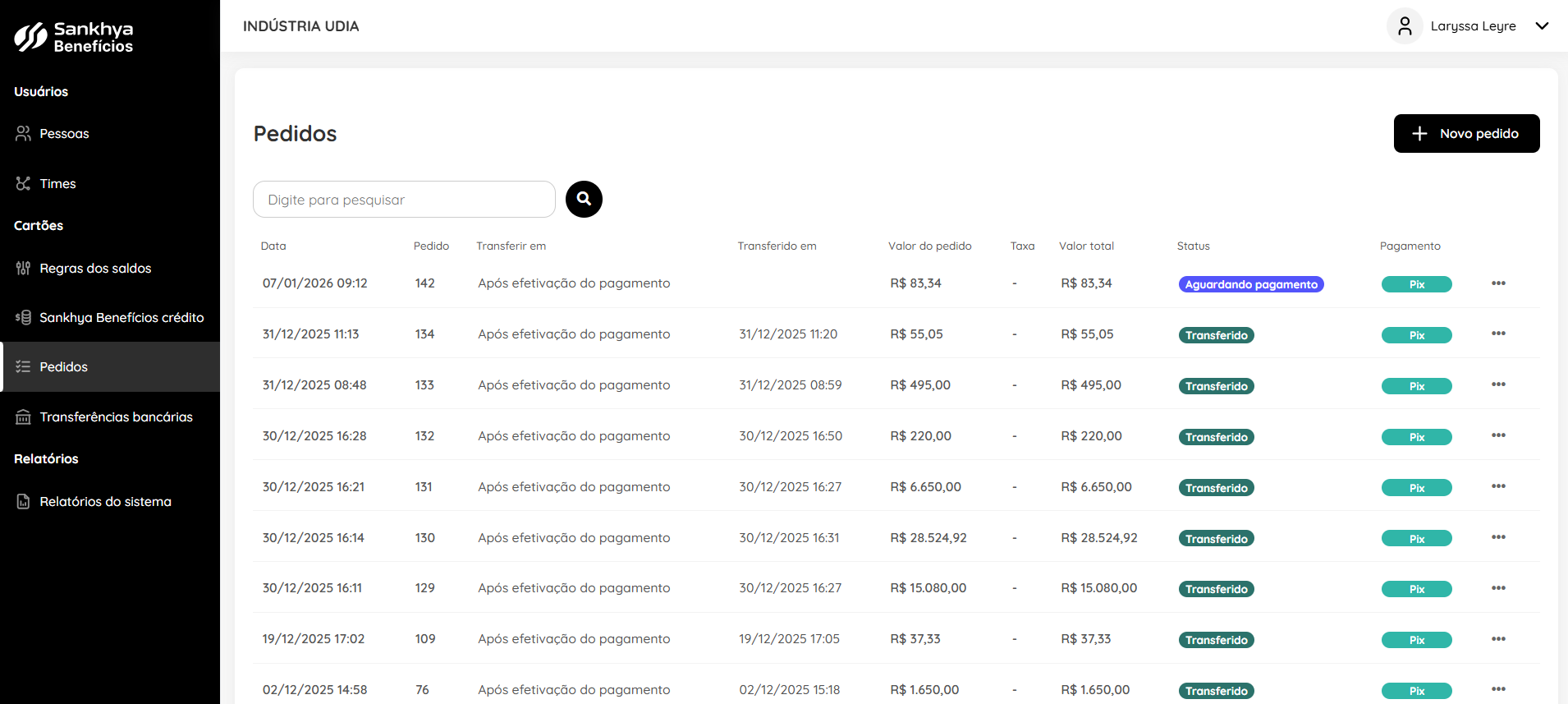
Task: Click the Transferido badge of order 131
Action: (x=1216, y=488)
